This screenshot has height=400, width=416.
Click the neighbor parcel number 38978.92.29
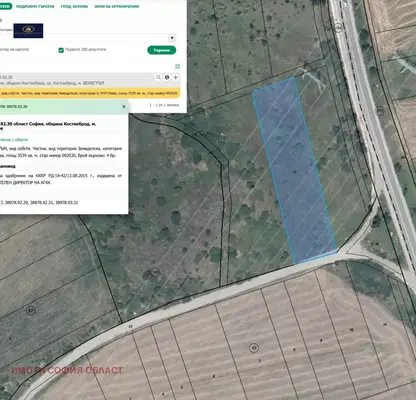point(17,202)
